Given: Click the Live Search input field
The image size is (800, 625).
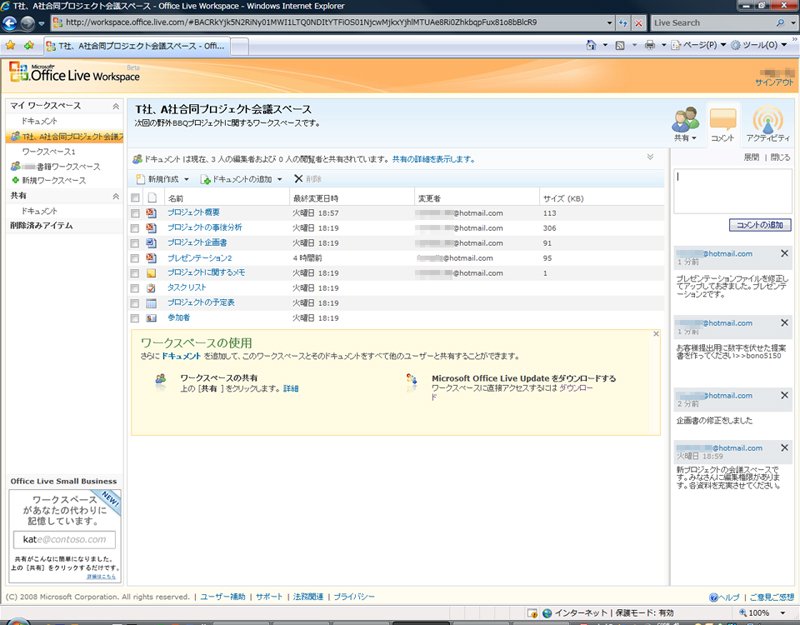Looking at the screenshot, I should tap(712, 23).
